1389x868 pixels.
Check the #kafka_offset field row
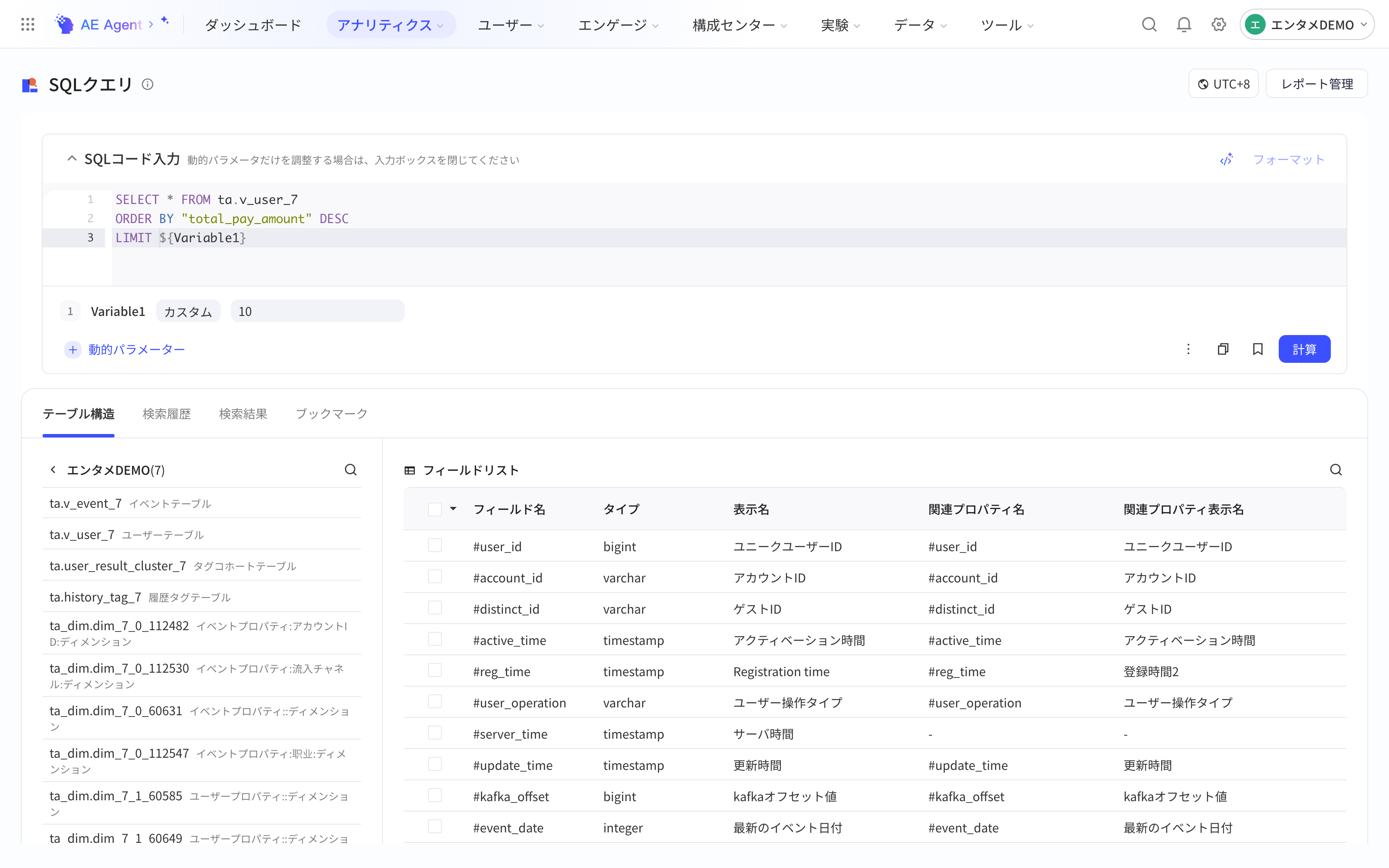[x=435, y=796]
